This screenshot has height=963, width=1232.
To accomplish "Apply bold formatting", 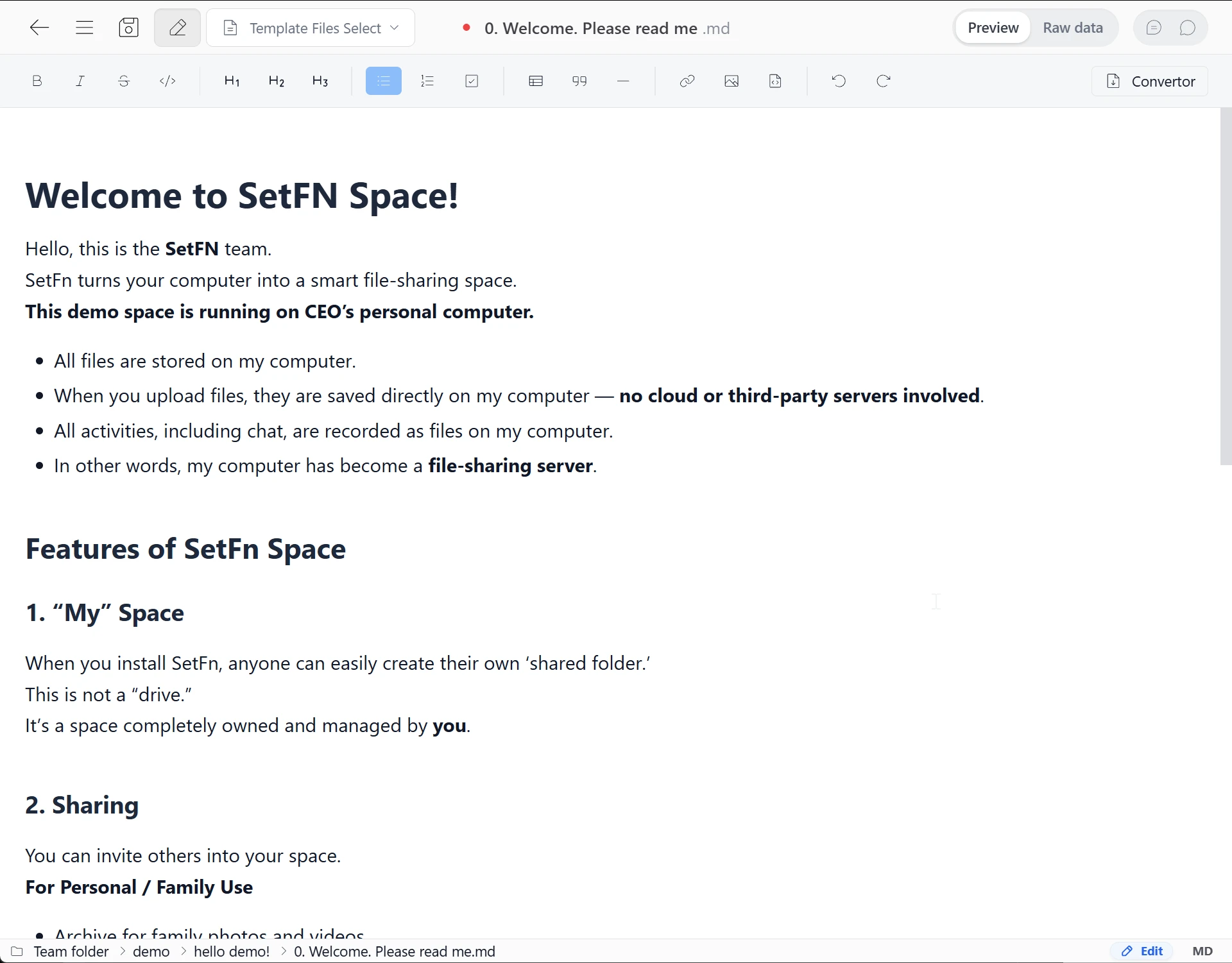I will 37,81.
